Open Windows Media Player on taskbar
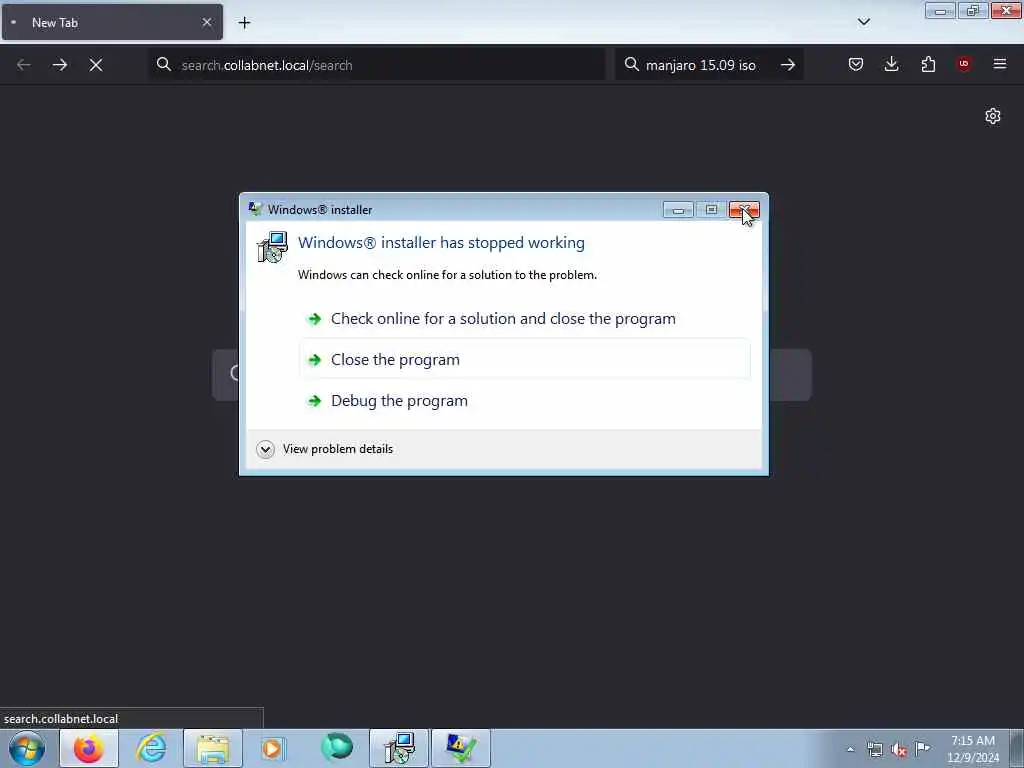 point(274,748)
